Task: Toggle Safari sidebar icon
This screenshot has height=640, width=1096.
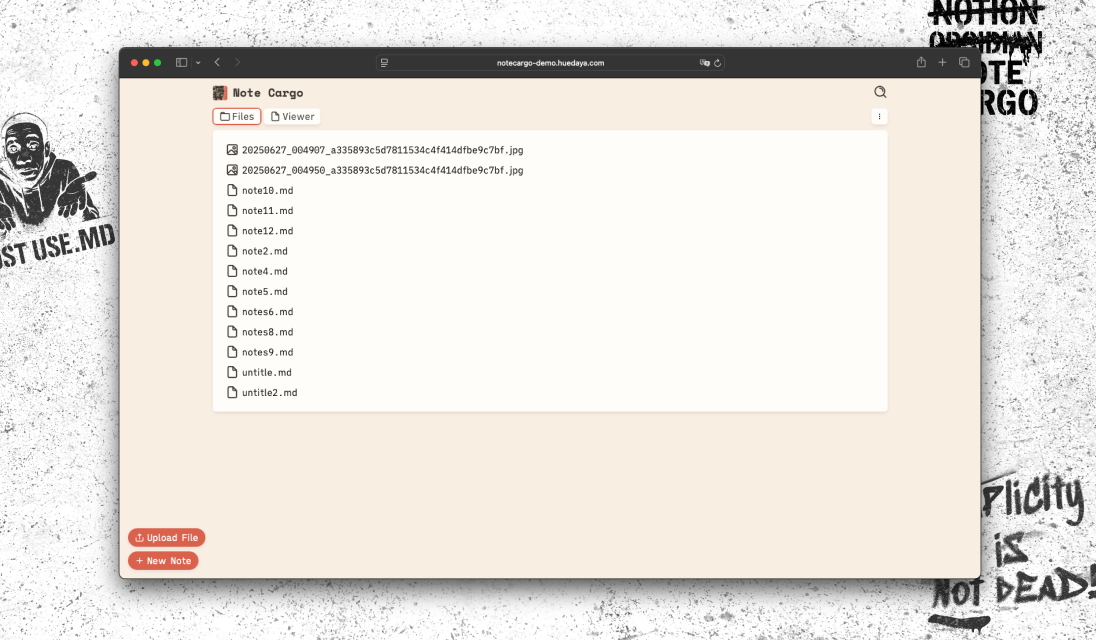Action: pos(181,63)
